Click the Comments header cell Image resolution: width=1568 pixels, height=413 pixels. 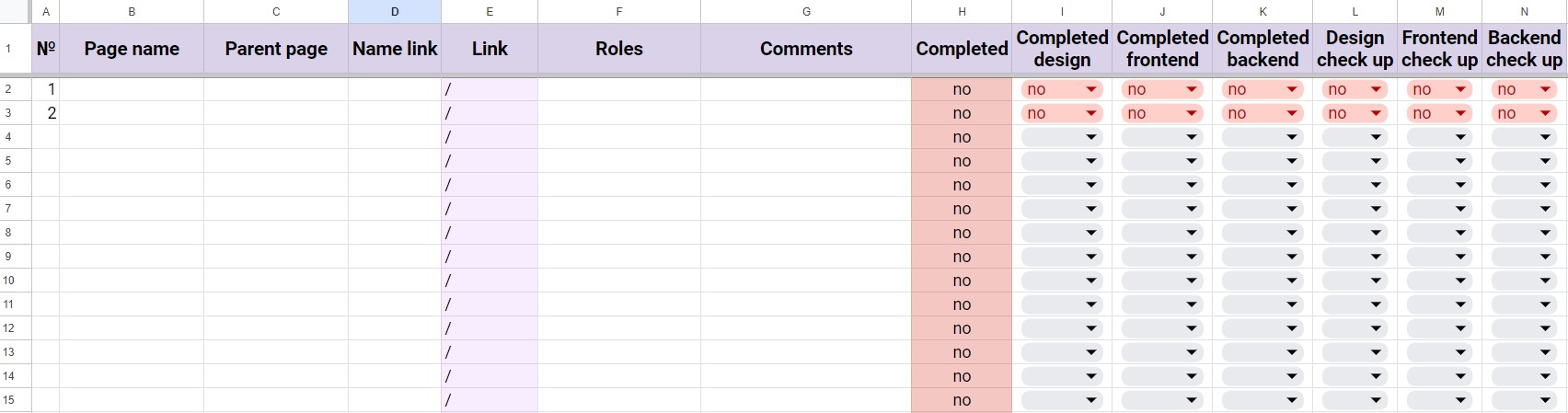(x=806, y=49)
